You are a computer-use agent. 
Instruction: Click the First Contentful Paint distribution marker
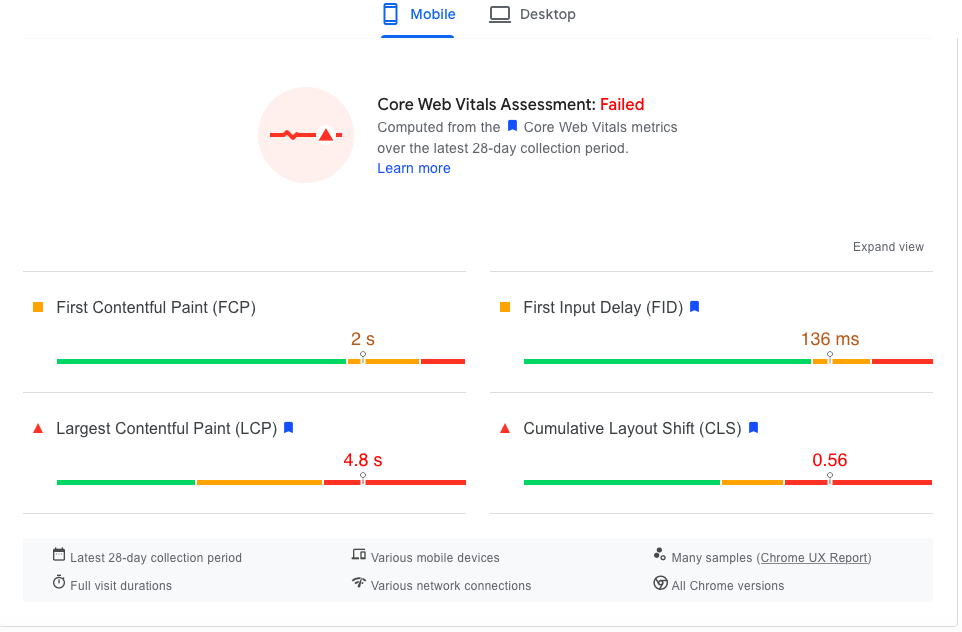(x=363, y=357)
